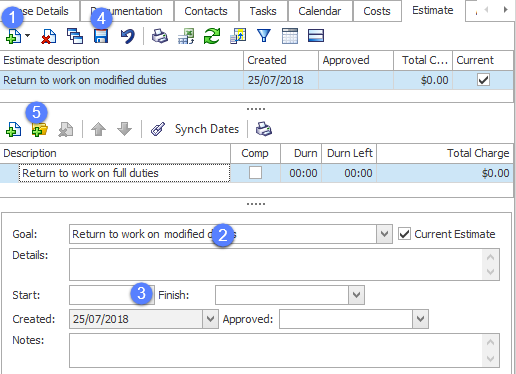Open the Approved date dropdown
Image resolution: width=516 pixels, height=374 pixels.
[x=420, y=319]
